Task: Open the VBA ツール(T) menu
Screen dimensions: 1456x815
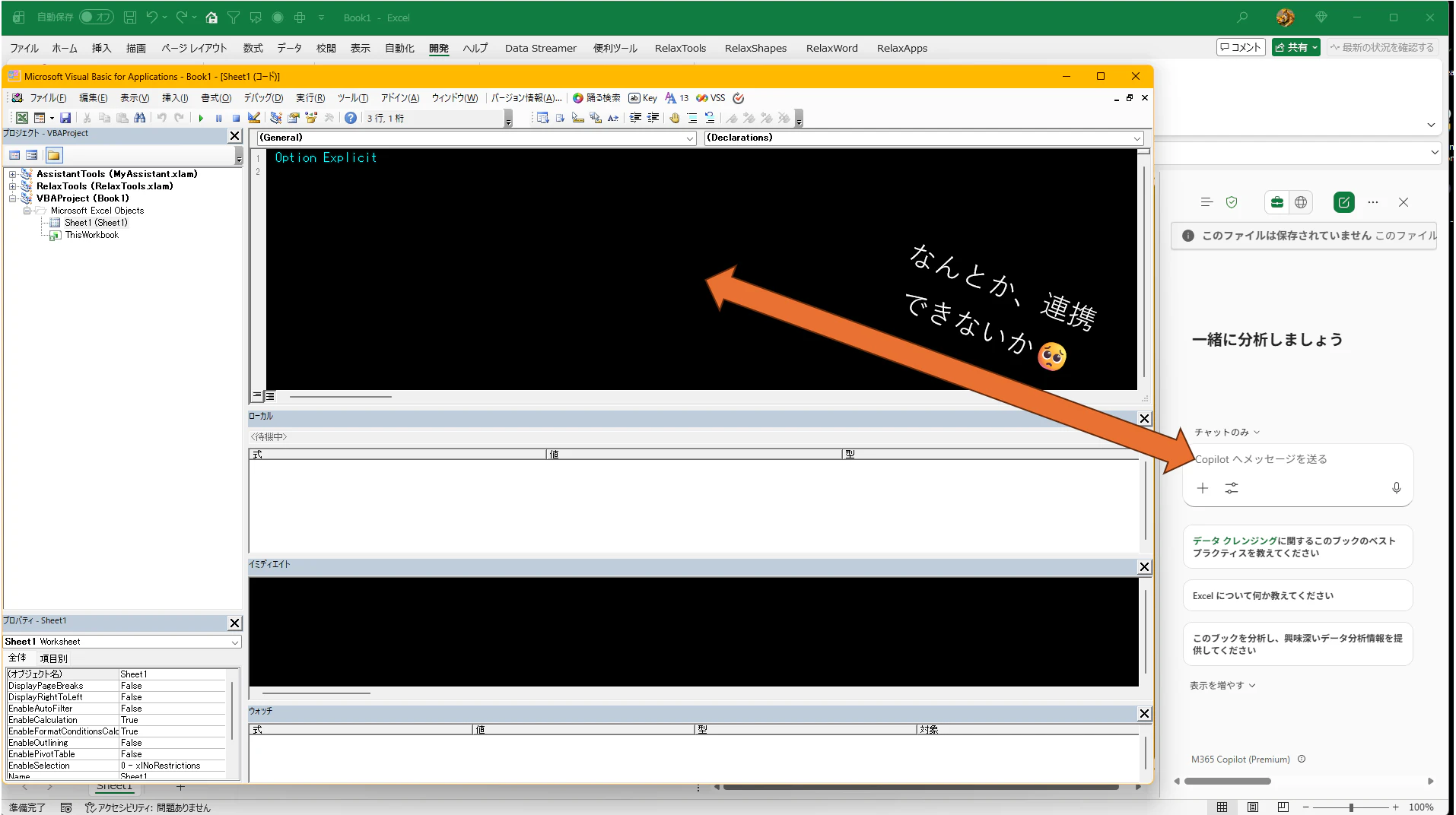Action: [x=353, y=98]
